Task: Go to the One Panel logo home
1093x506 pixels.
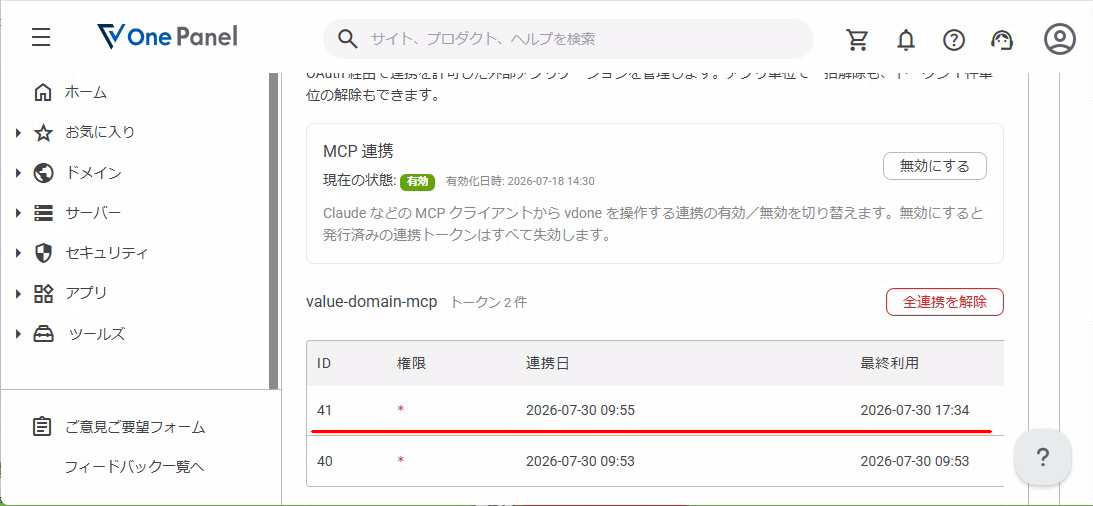Action: pyautogui.click(x=167, y=36)
